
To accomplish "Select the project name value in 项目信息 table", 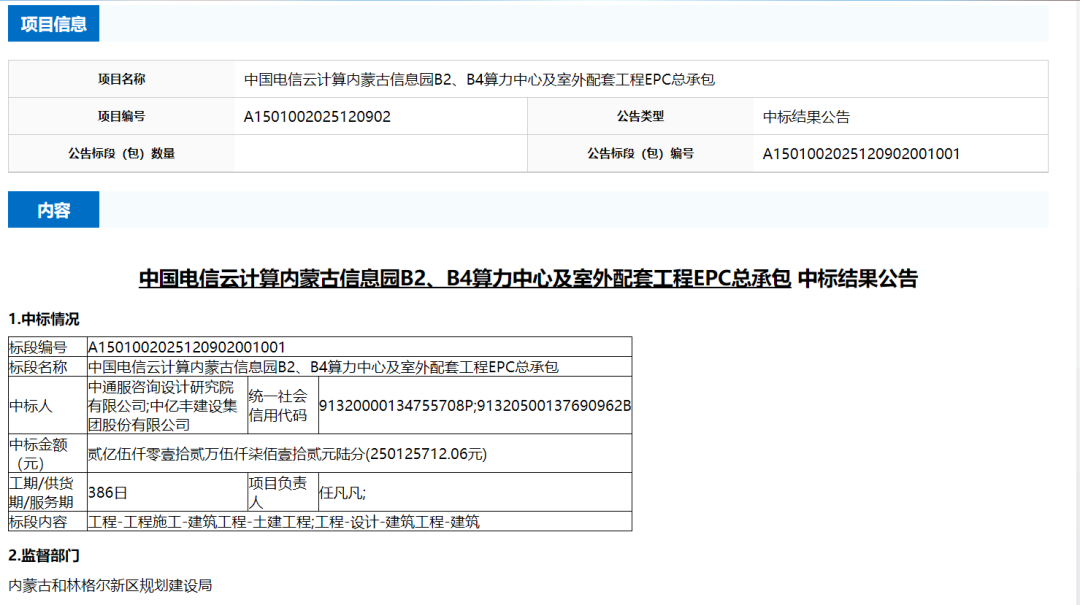I will point(479,79).
